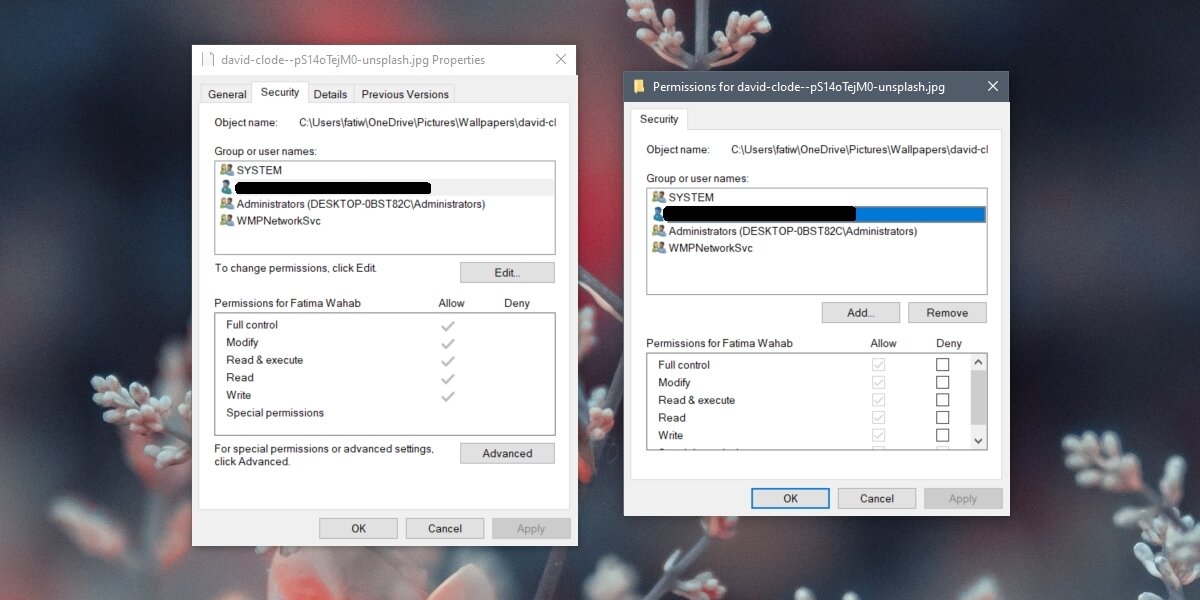Check Deny for the Write permission

[942, 435]
